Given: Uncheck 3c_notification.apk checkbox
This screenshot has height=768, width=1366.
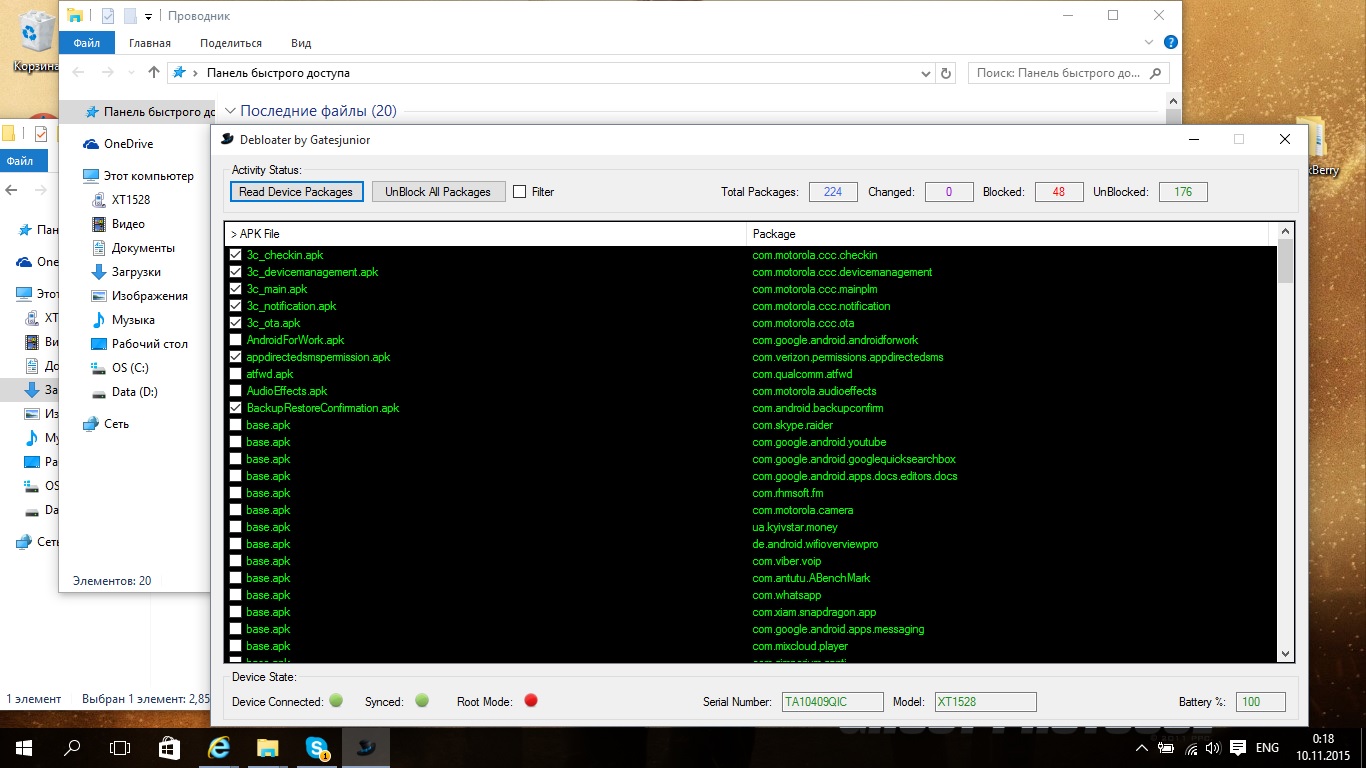Looking at the screenshot, I should (x=236, y=306).
